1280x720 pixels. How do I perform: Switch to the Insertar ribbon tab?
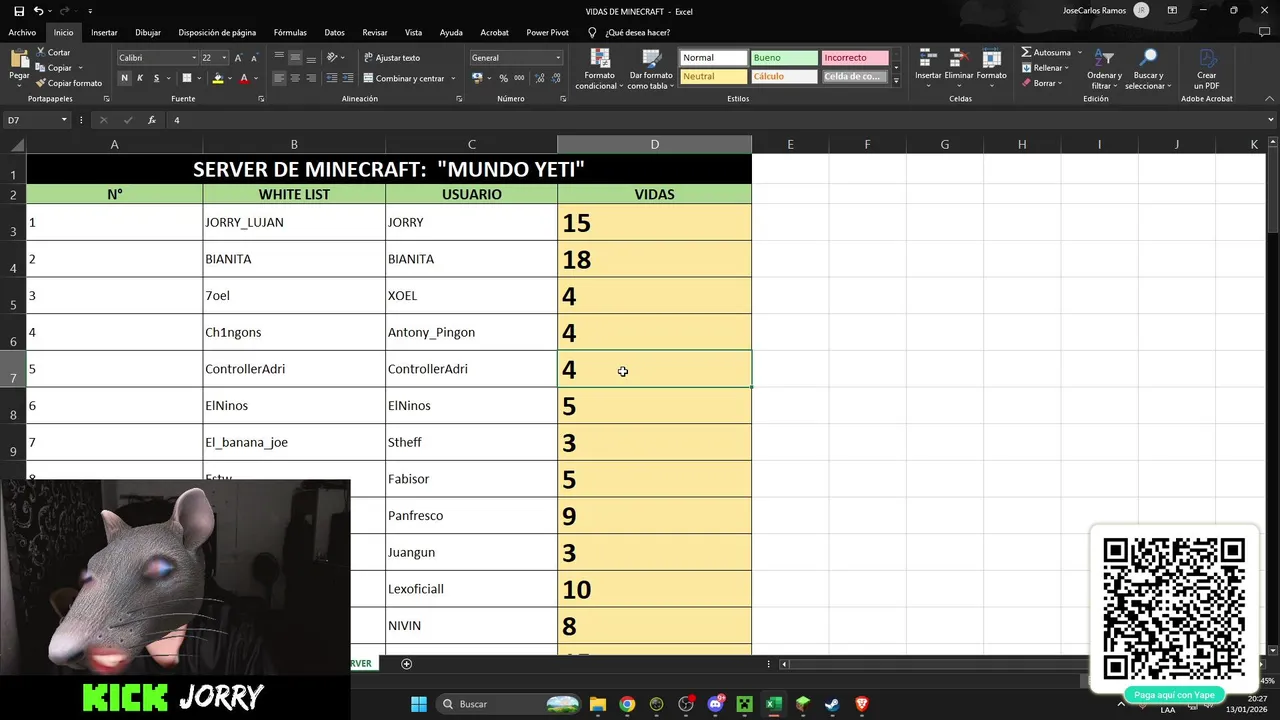pyautogui.click(x=104, y=32)
